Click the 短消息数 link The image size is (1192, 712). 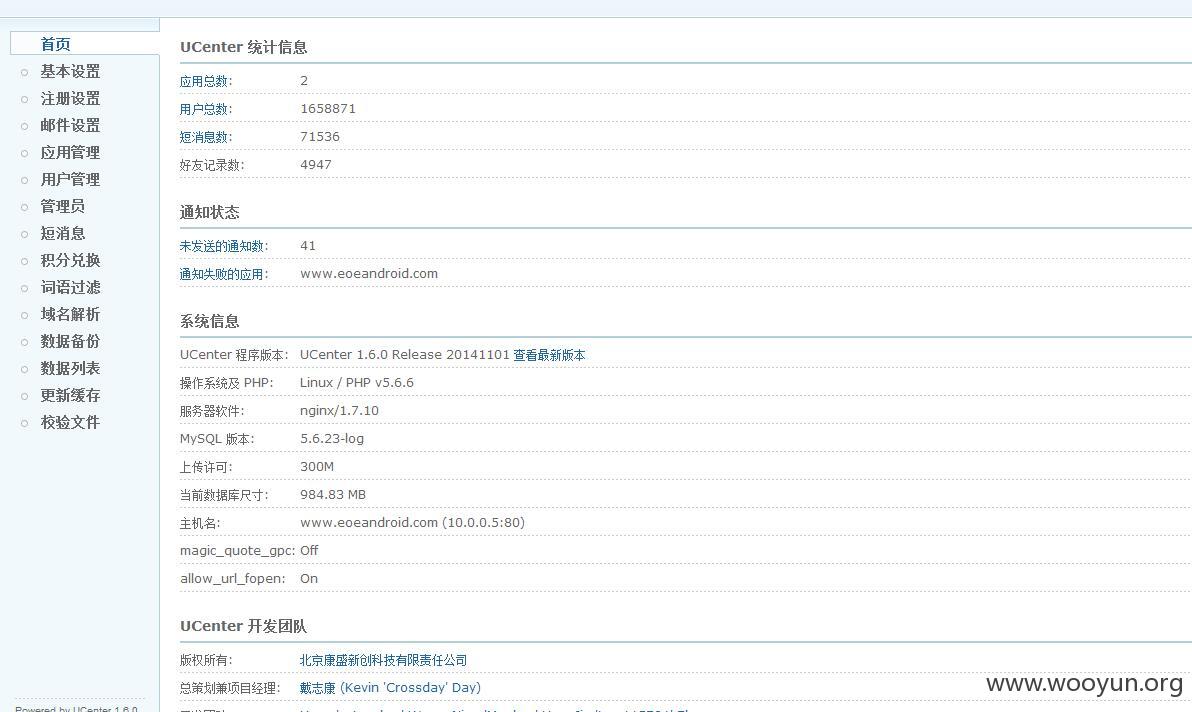point(206,138)
